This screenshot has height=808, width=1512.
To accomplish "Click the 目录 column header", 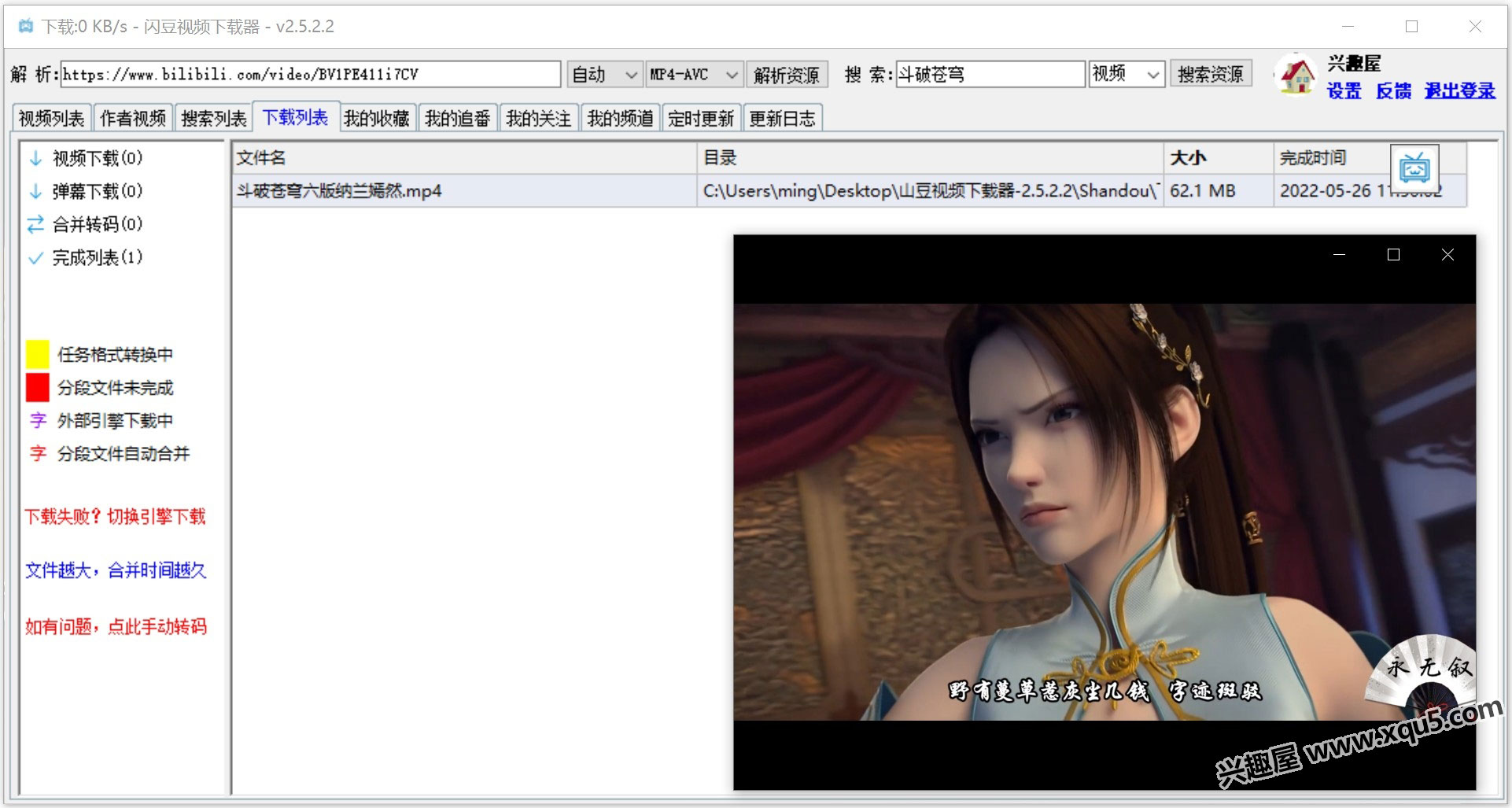I will point(930,157).
